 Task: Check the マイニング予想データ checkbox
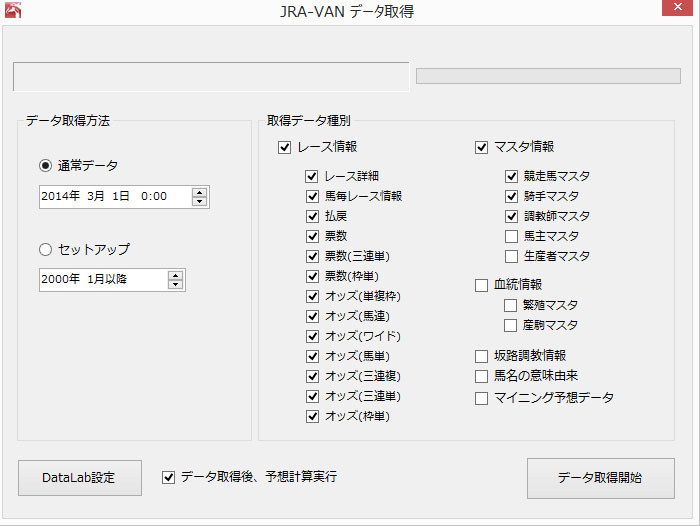481,398
